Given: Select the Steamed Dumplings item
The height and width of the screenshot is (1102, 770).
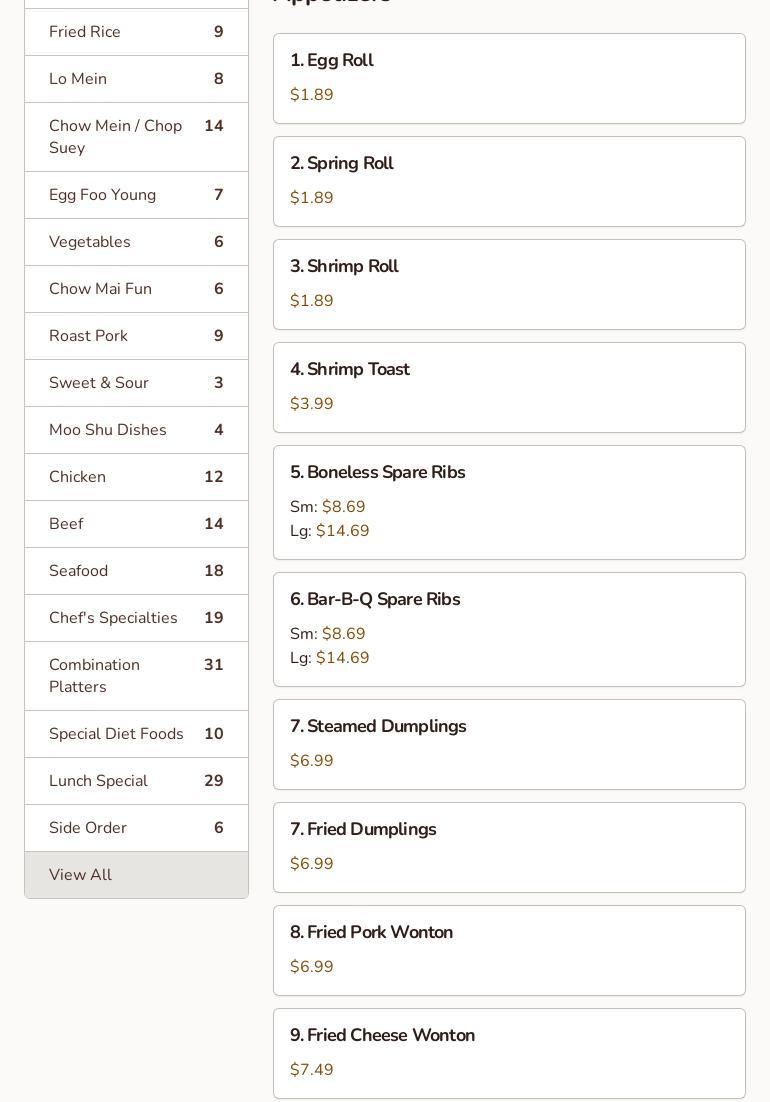Looking at the screenshot, I should [x=509, y=744].
